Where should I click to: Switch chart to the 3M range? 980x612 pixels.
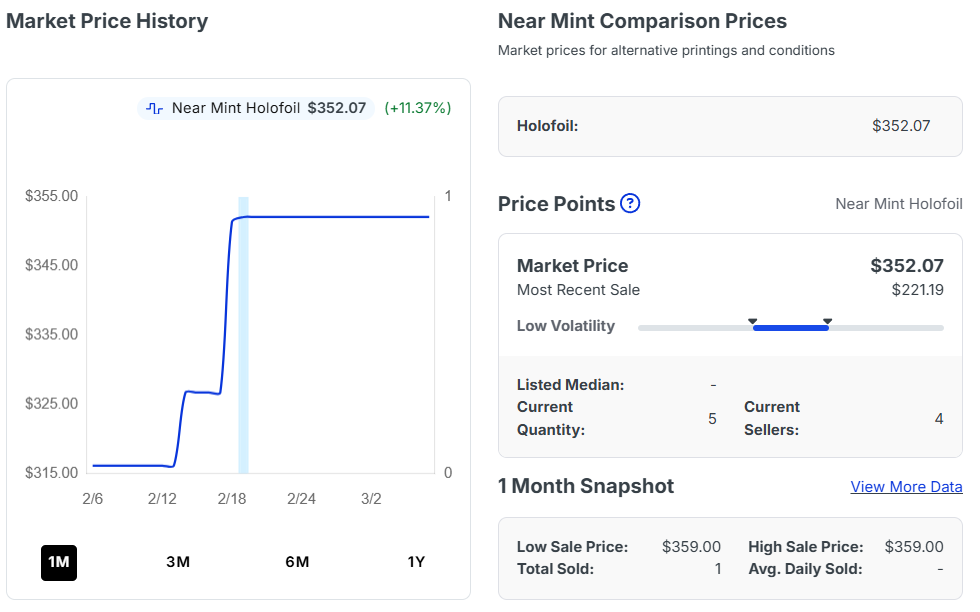(x=178, y=562)
